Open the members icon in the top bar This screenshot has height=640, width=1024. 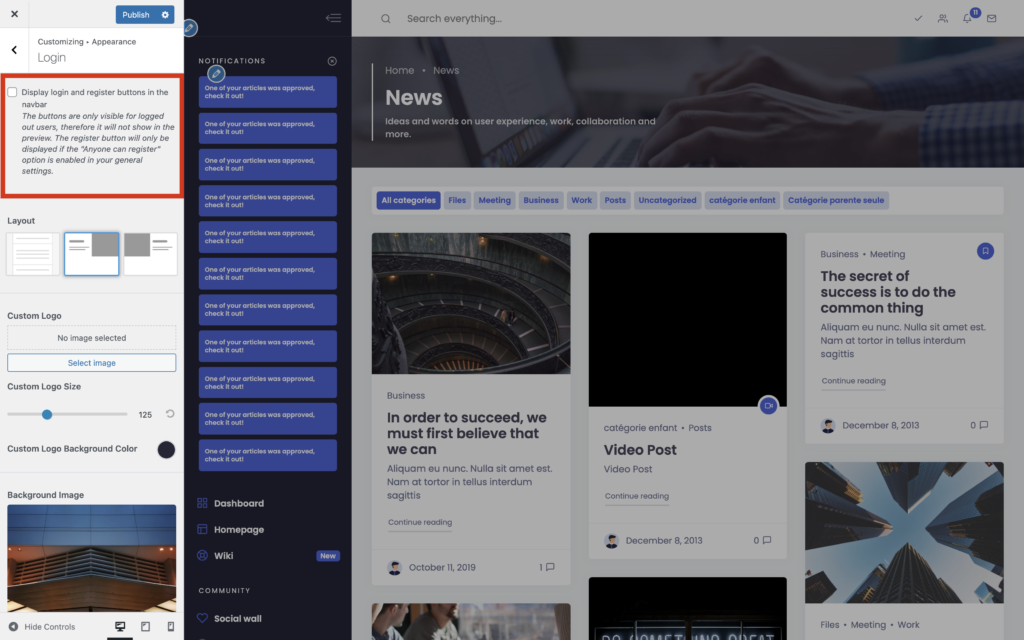point(942,18)
